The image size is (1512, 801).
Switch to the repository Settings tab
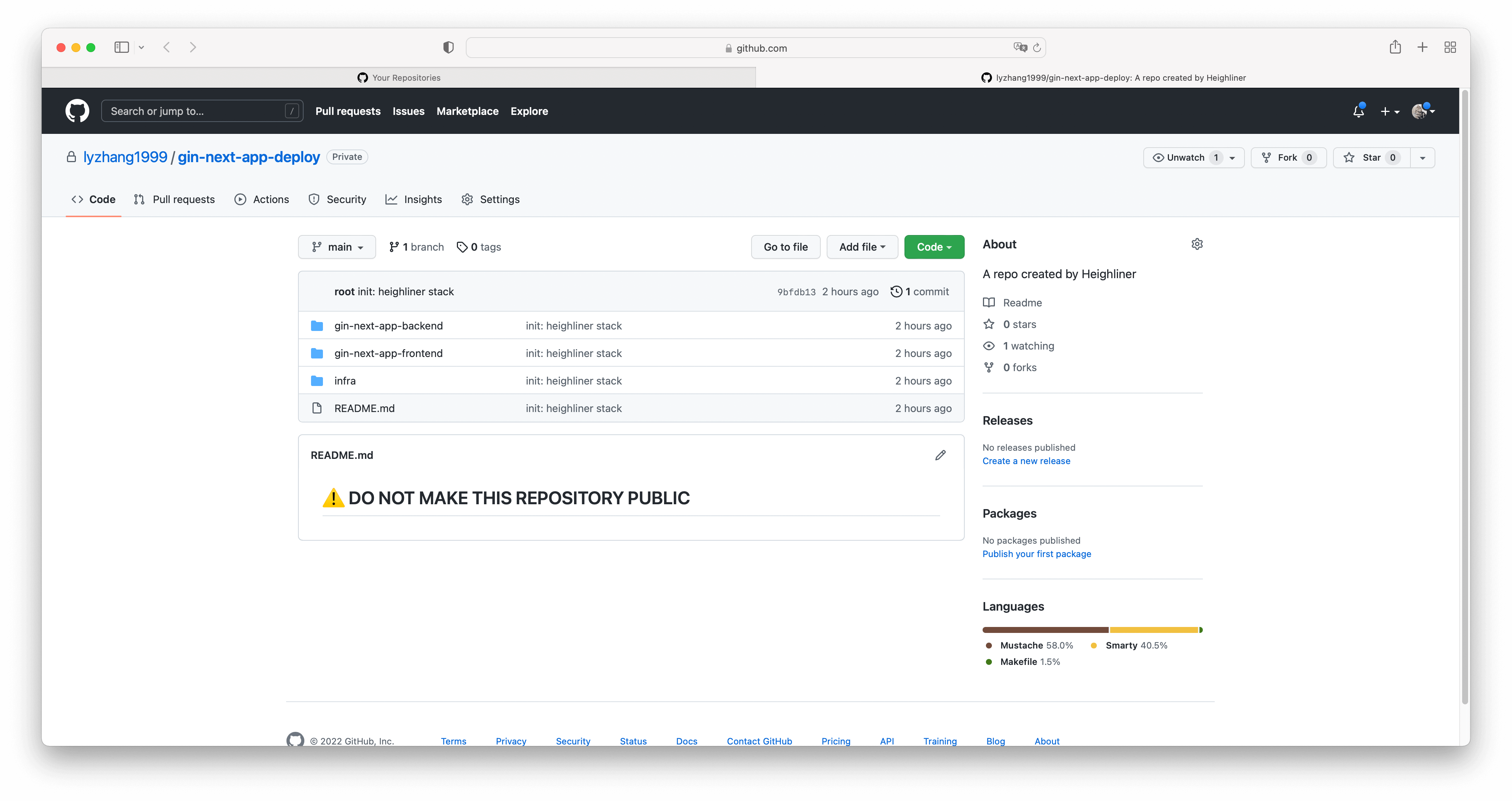pos(490,199)
